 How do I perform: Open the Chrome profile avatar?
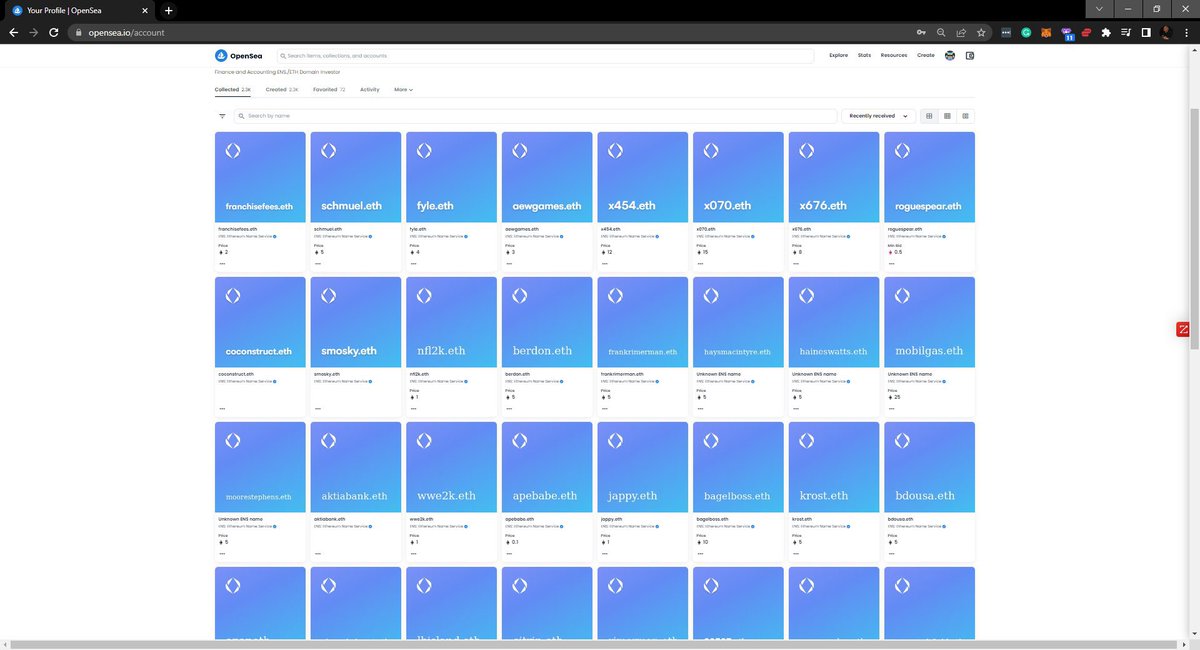coord(1166,32)
